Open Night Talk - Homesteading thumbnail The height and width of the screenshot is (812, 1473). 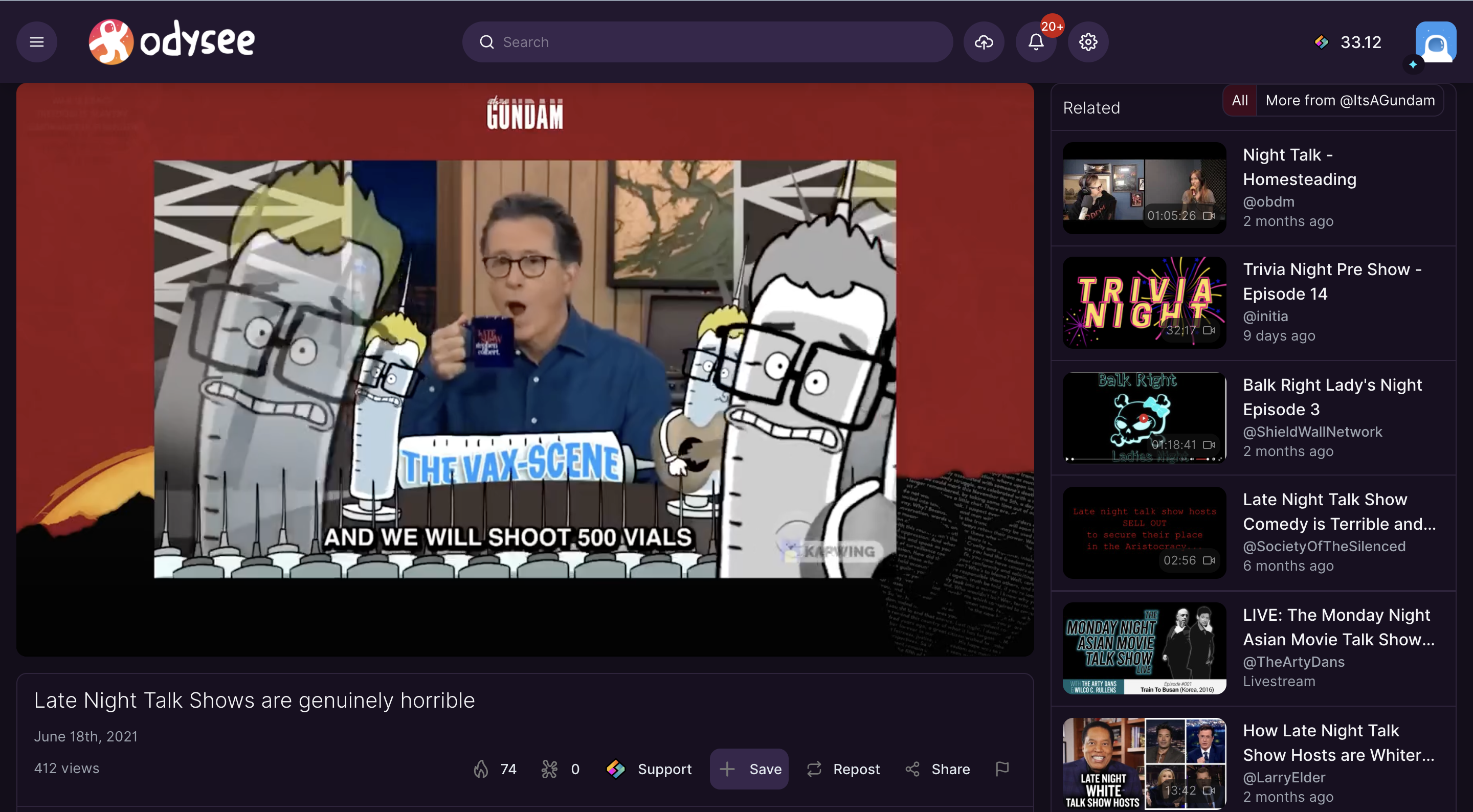[1144, 188]
